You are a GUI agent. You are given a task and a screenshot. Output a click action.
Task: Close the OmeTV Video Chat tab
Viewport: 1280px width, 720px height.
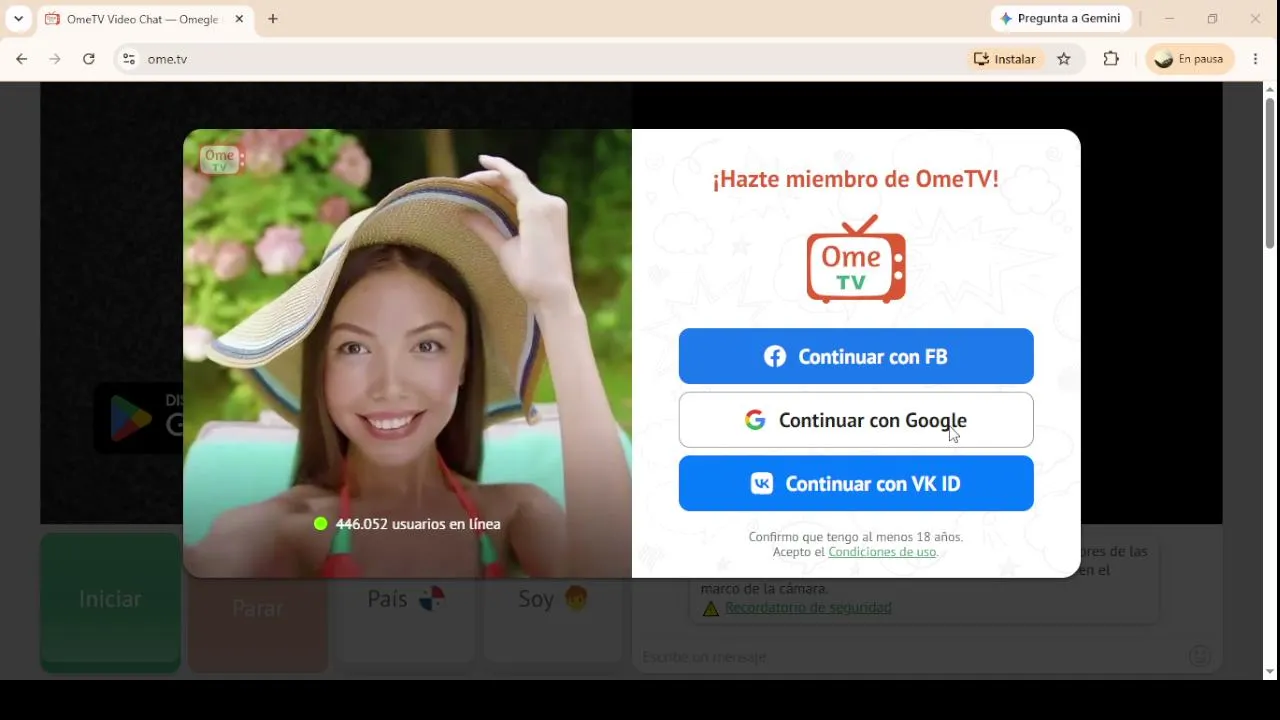click(239, 19)
